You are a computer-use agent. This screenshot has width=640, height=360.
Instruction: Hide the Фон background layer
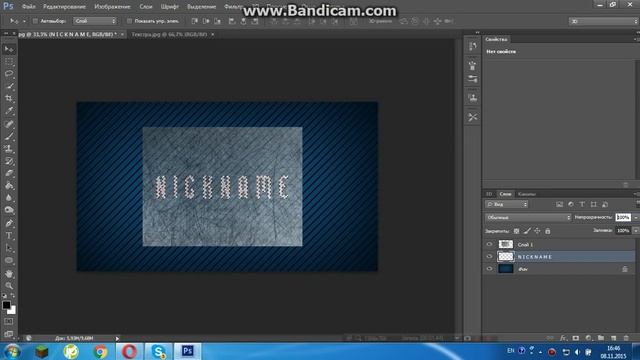click(x=489, y=269)
